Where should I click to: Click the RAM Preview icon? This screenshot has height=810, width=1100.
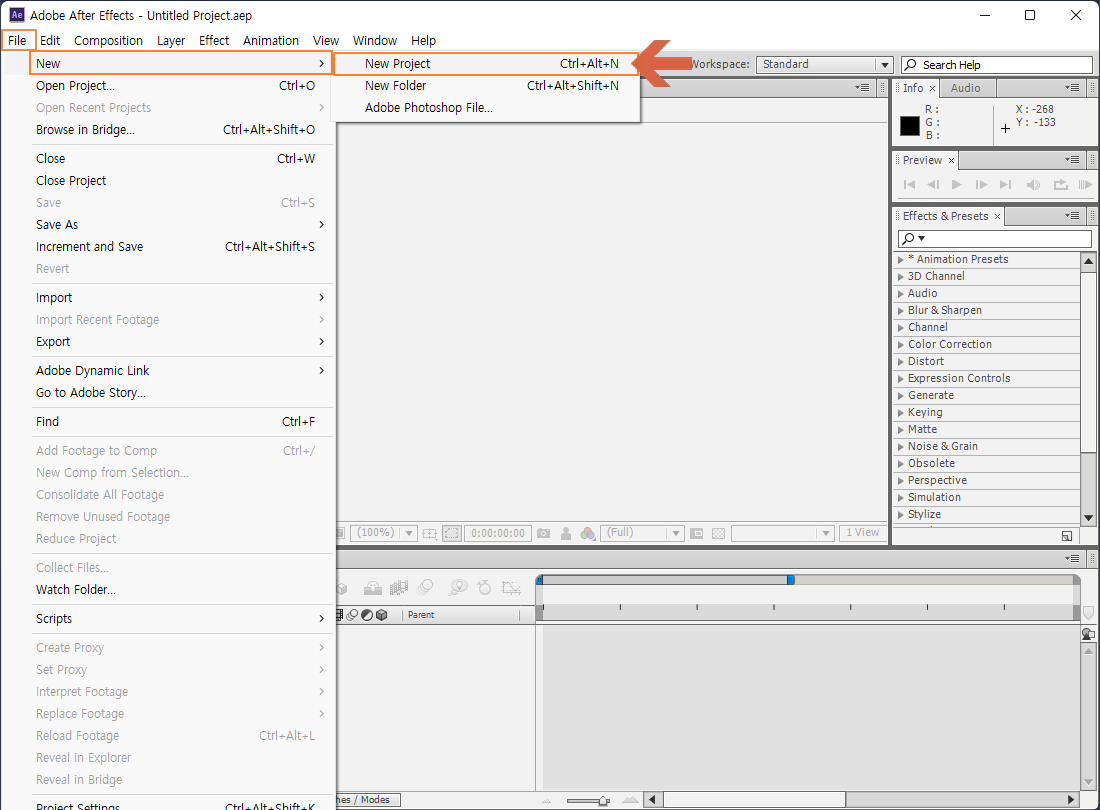point(1085,184)
